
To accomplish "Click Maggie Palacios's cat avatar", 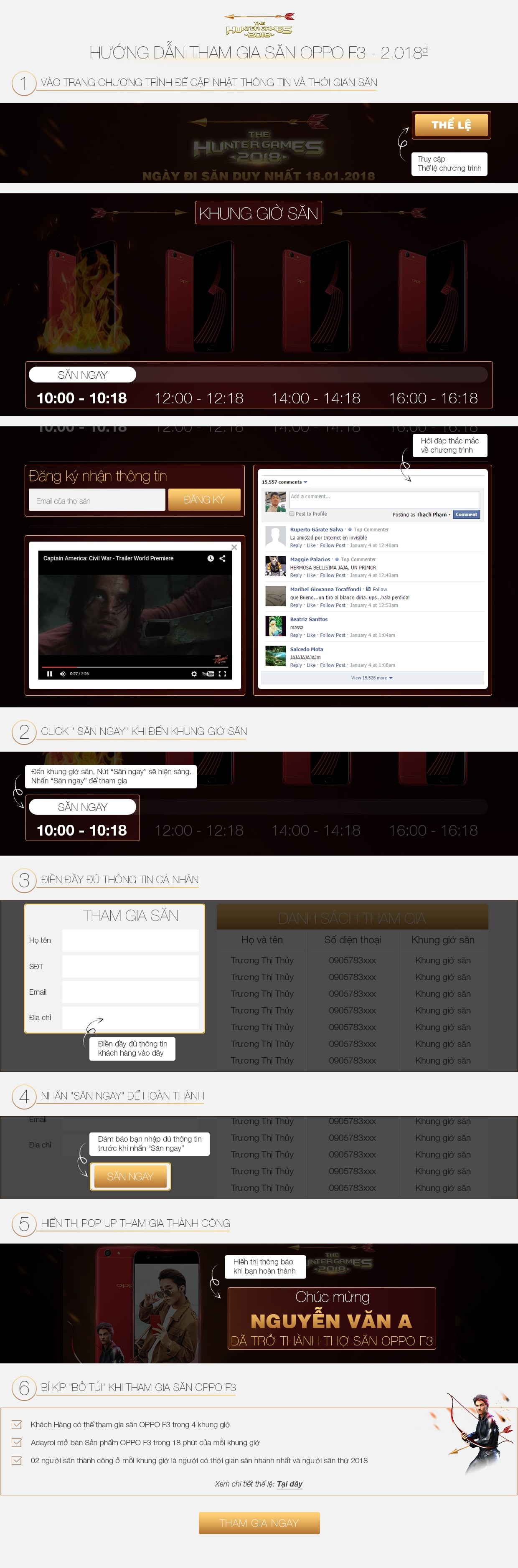I will click(x=276, y=566).
